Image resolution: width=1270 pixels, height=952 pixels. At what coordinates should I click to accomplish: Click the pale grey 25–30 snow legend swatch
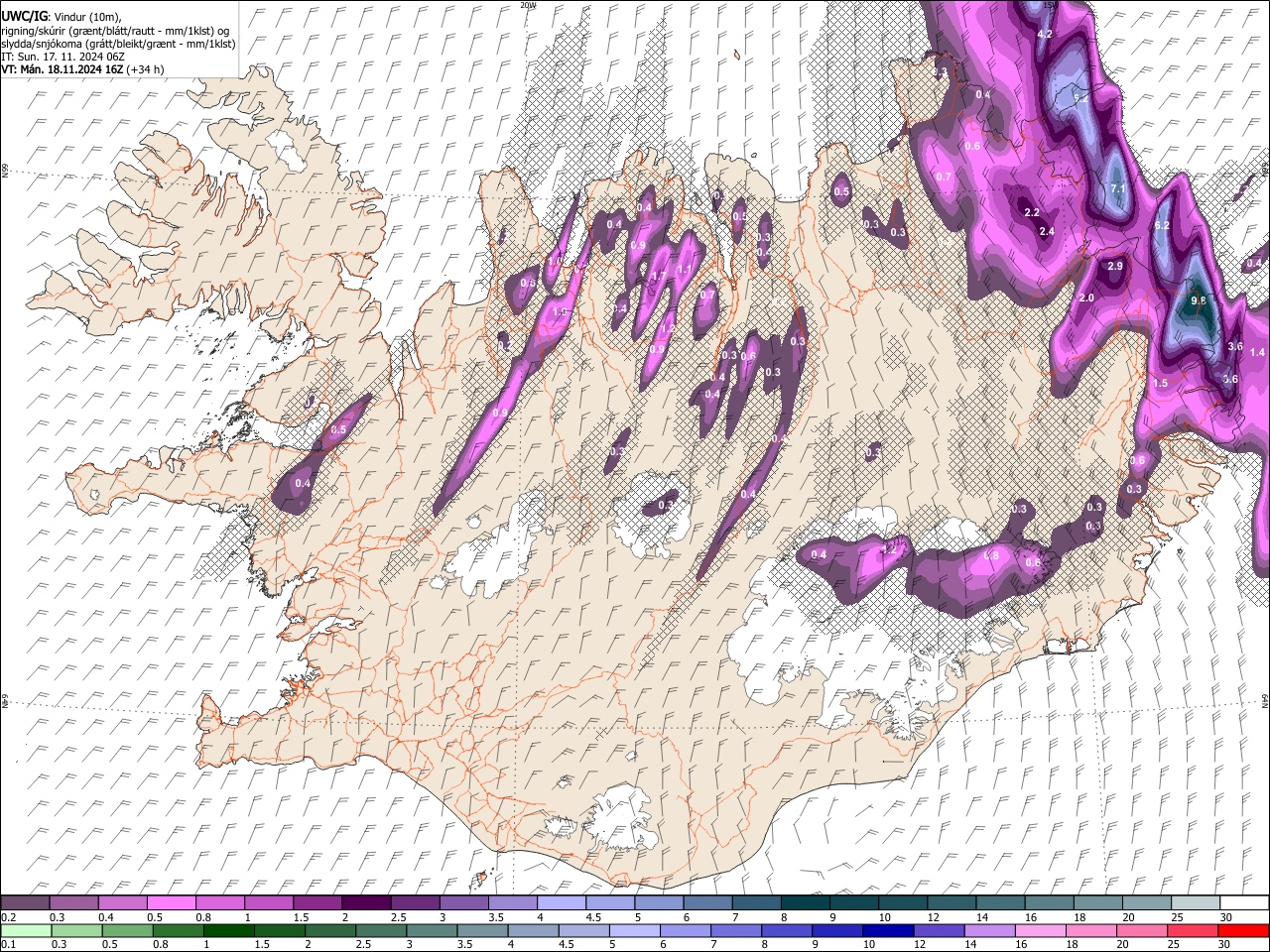(1195, 903)
